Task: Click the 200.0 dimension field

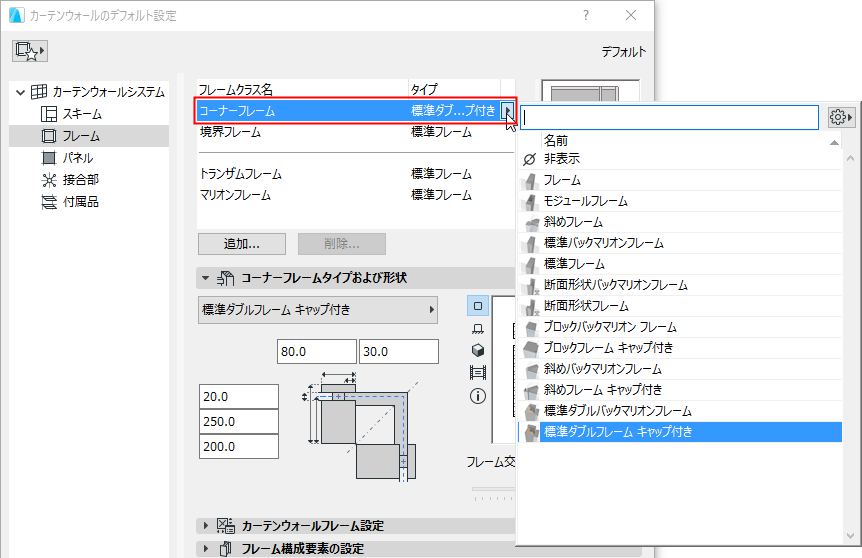Action: (239, 446)
